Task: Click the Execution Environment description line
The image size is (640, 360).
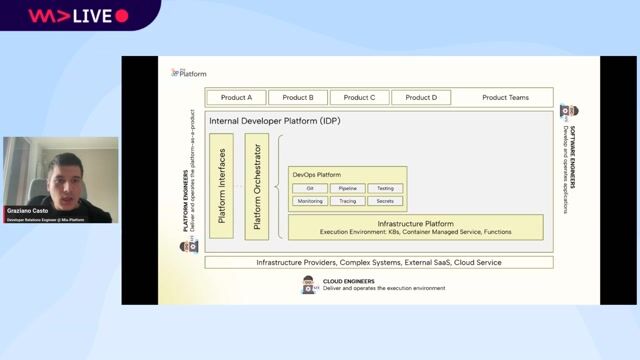Action: (416, 232)
